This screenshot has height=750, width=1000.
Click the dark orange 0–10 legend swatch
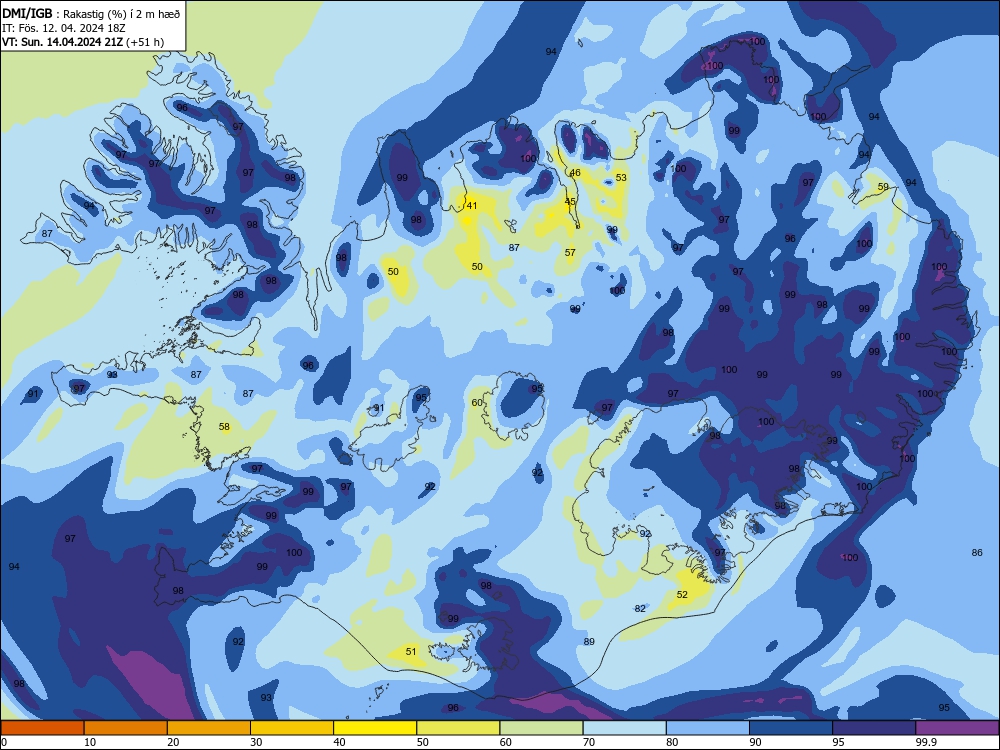pyautogui.click(x=42, y=728)
